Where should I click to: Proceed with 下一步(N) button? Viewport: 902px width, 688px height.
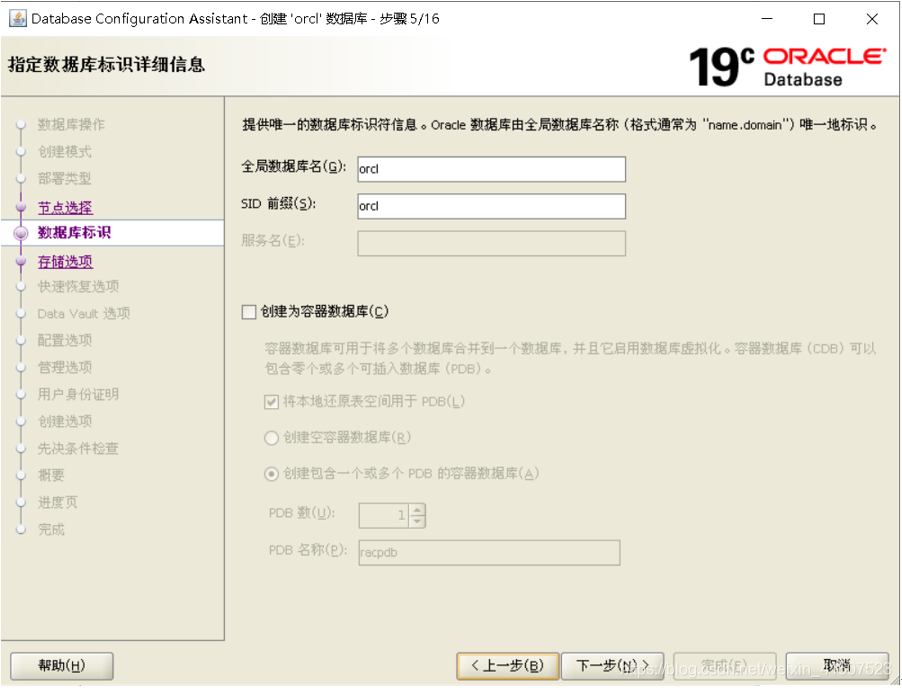pos(612,666)
